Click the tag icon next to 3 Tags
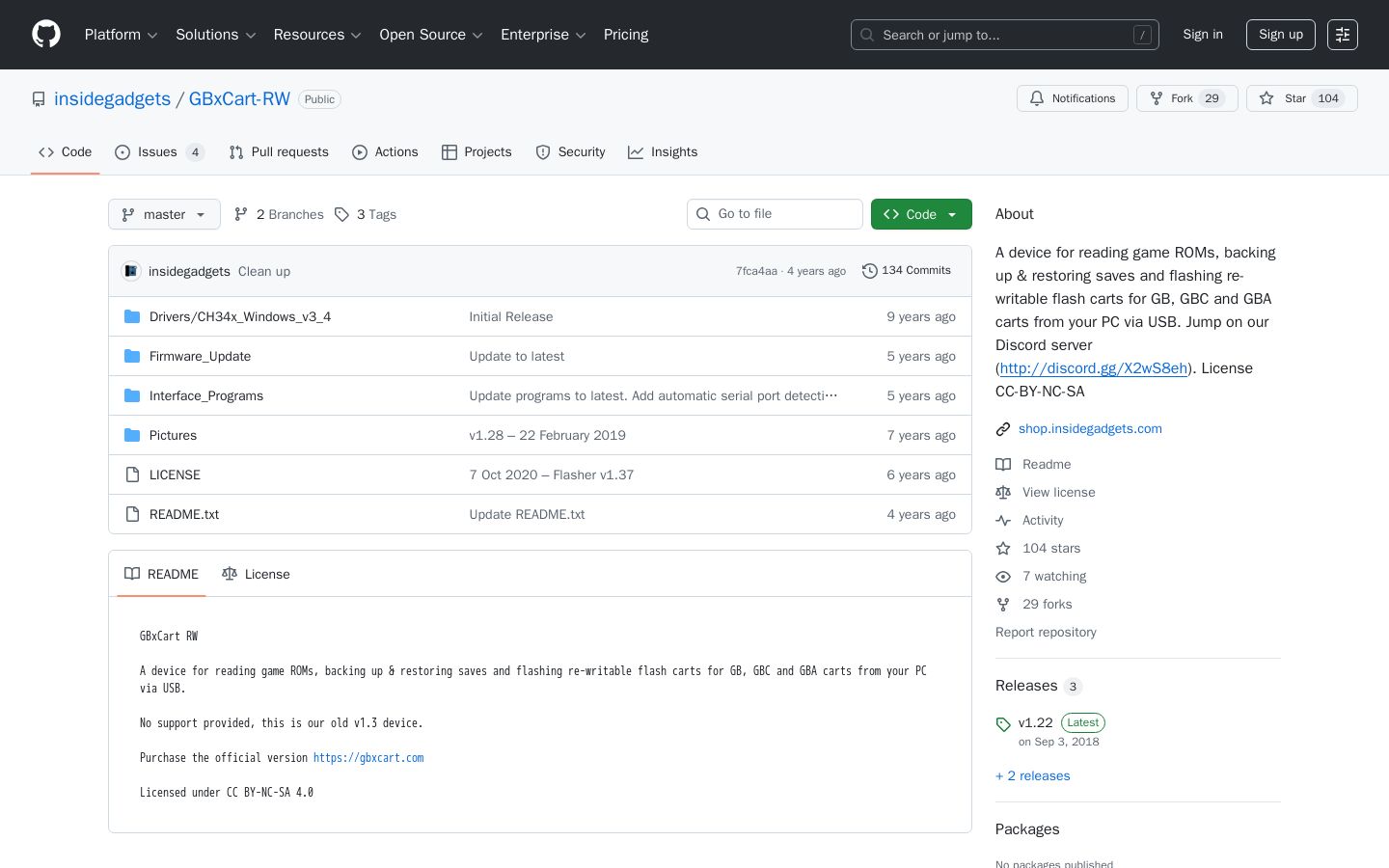Image resolution: width=1389 pixels, height=868 pixels. 341,214
